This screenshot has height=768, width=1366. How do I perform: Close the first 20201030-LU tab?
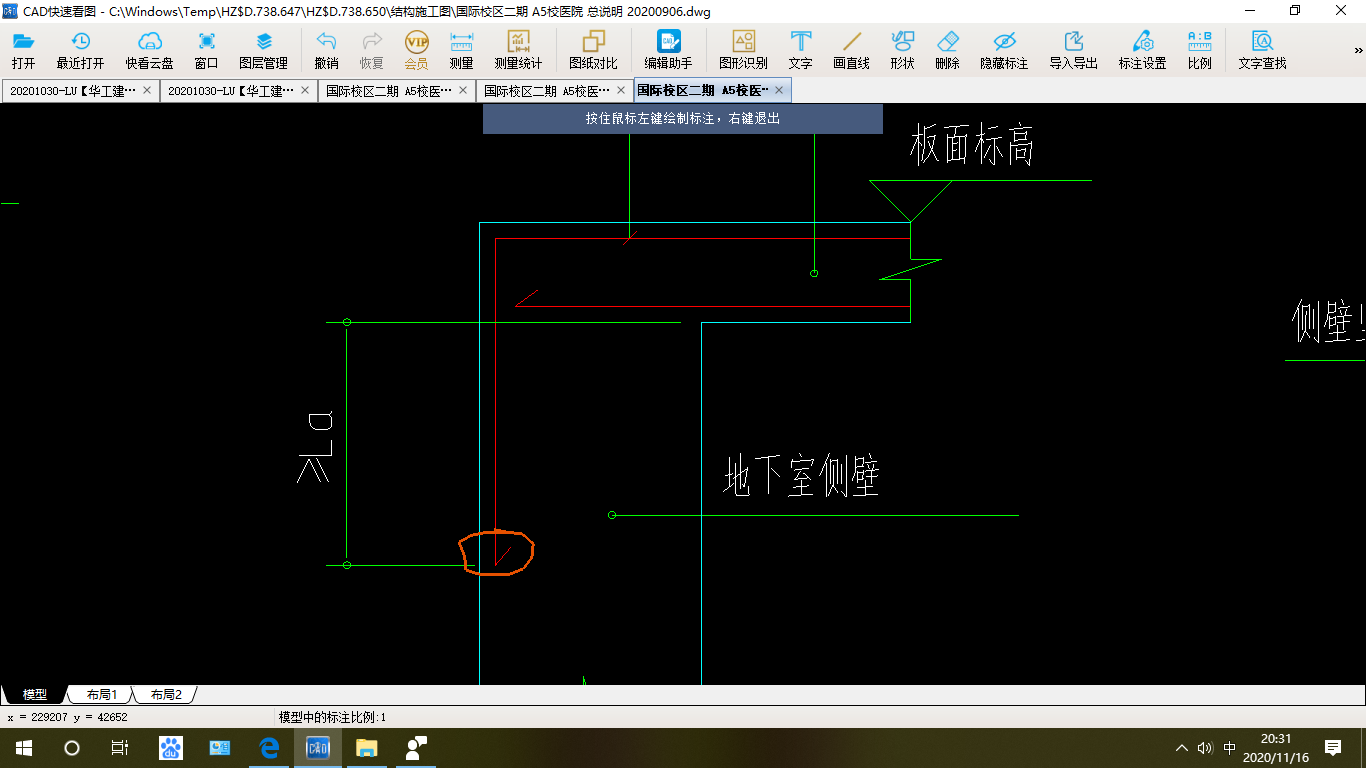click(147, 90)
